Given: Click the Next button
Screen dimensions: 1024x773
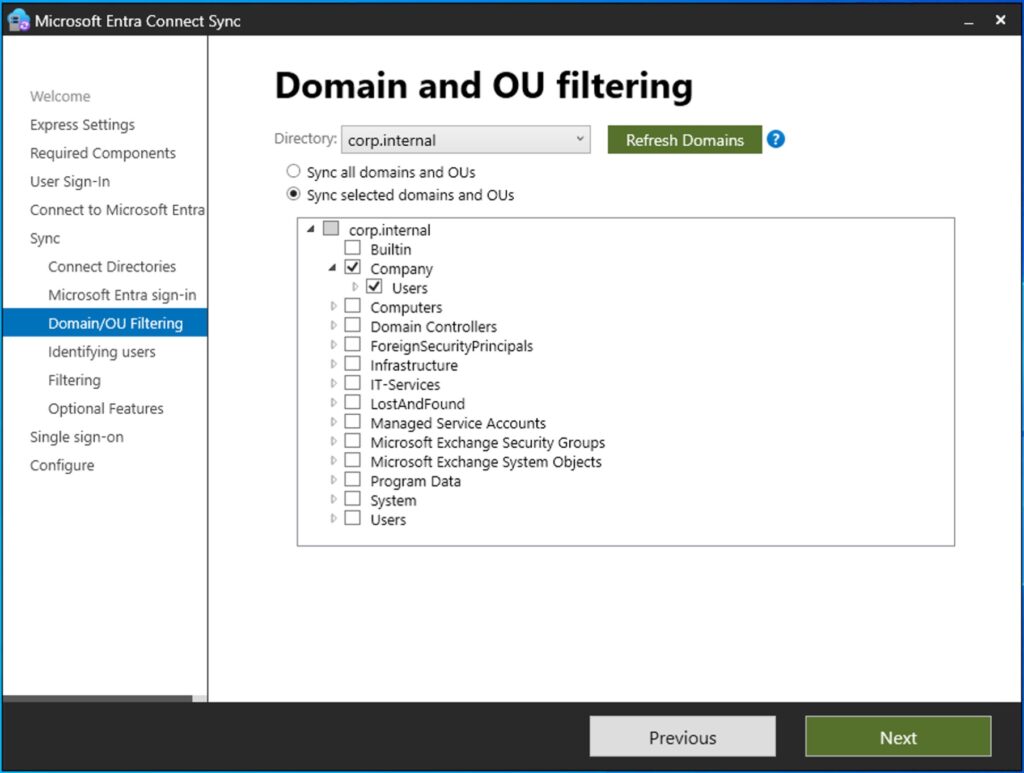Looking at the screenshot, I should pyautogui.click(x=897, y=737).
